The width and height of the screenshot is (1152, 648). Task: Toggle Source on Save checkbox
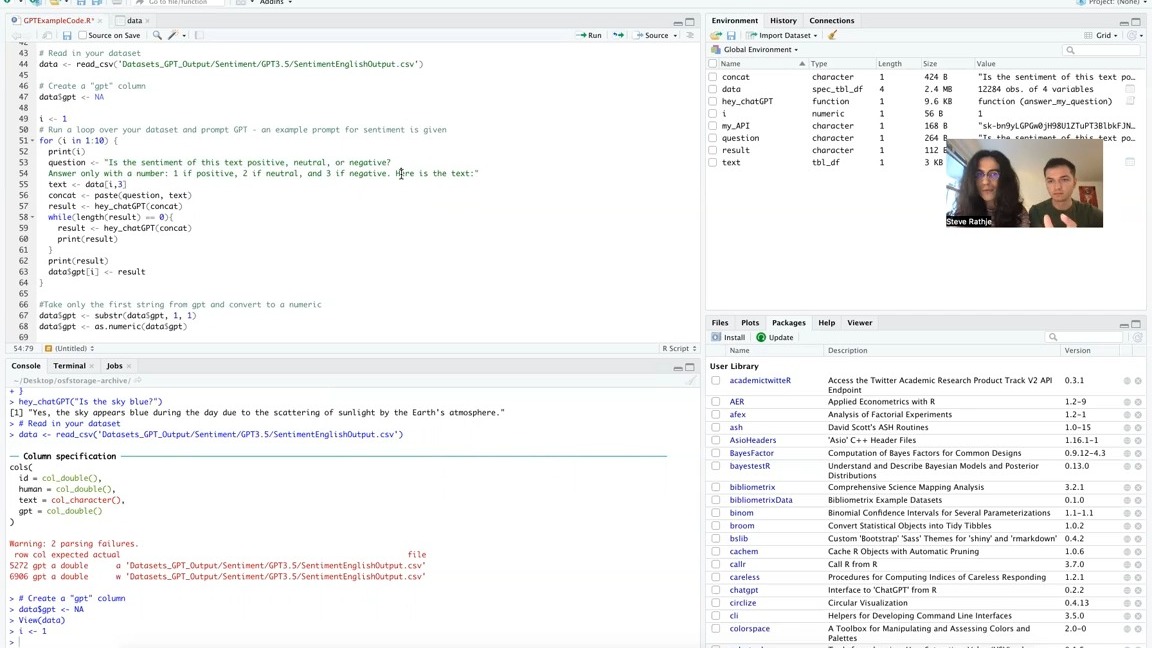[82, 35]
